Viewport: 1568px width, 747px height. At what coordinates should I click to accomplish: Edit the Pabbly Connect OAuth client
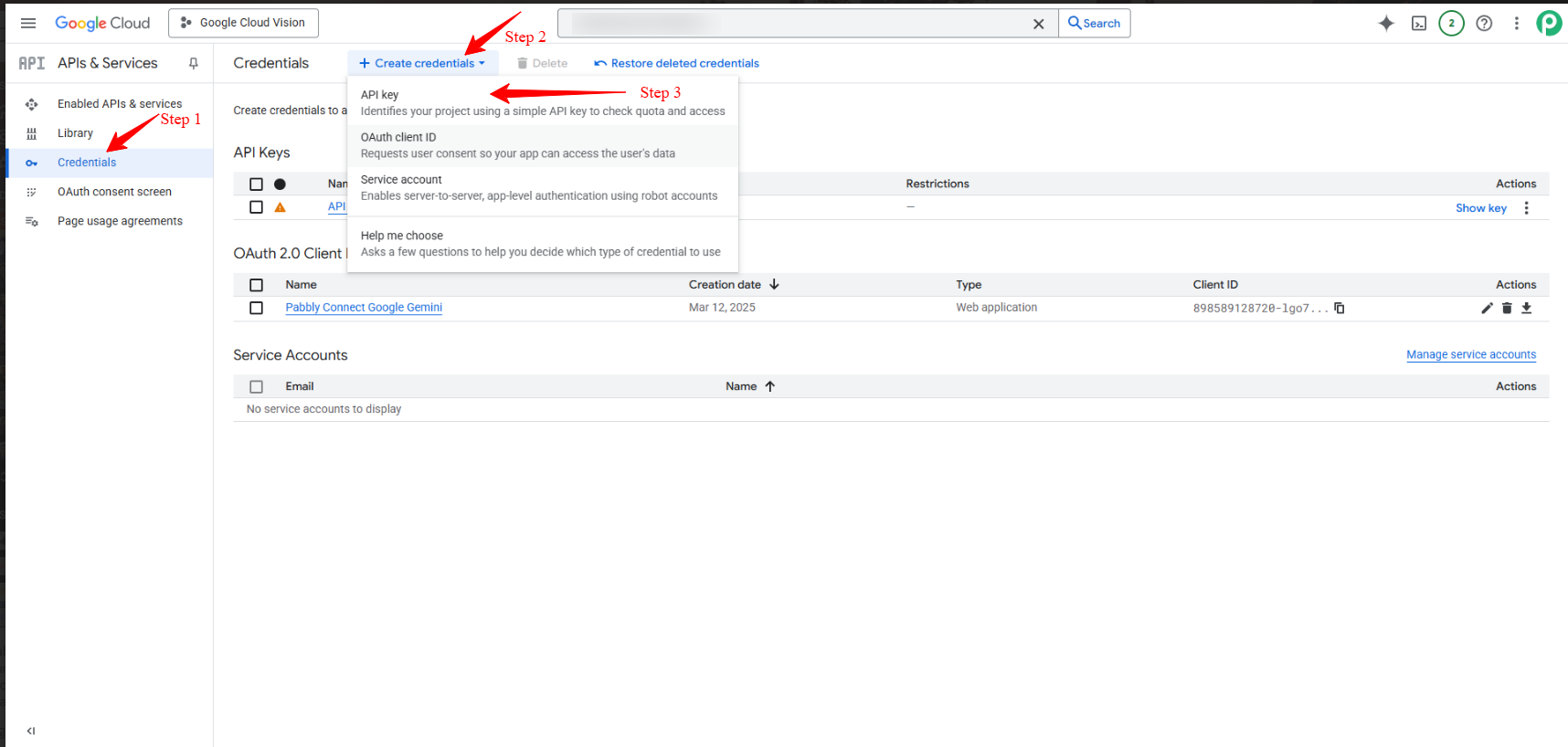pyautogui.click(x=1487, y=309)
